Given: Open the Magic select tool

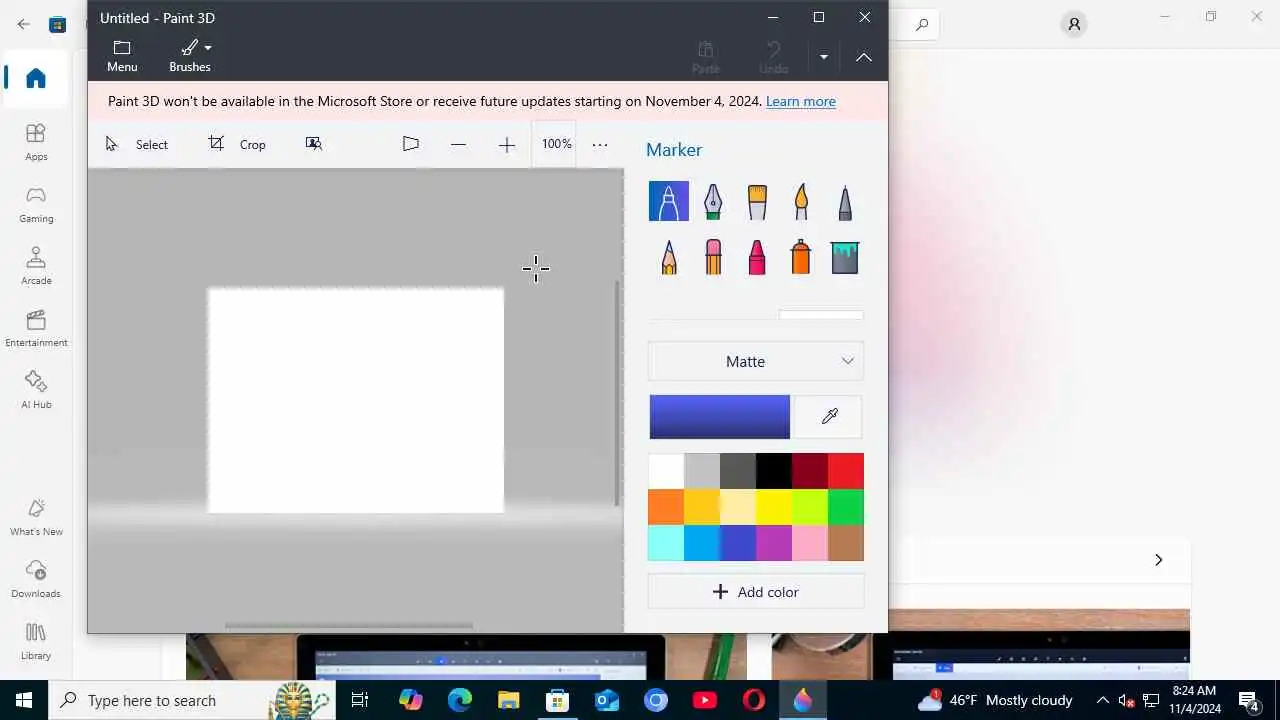Looking at the screenshot, I should 314,144.
